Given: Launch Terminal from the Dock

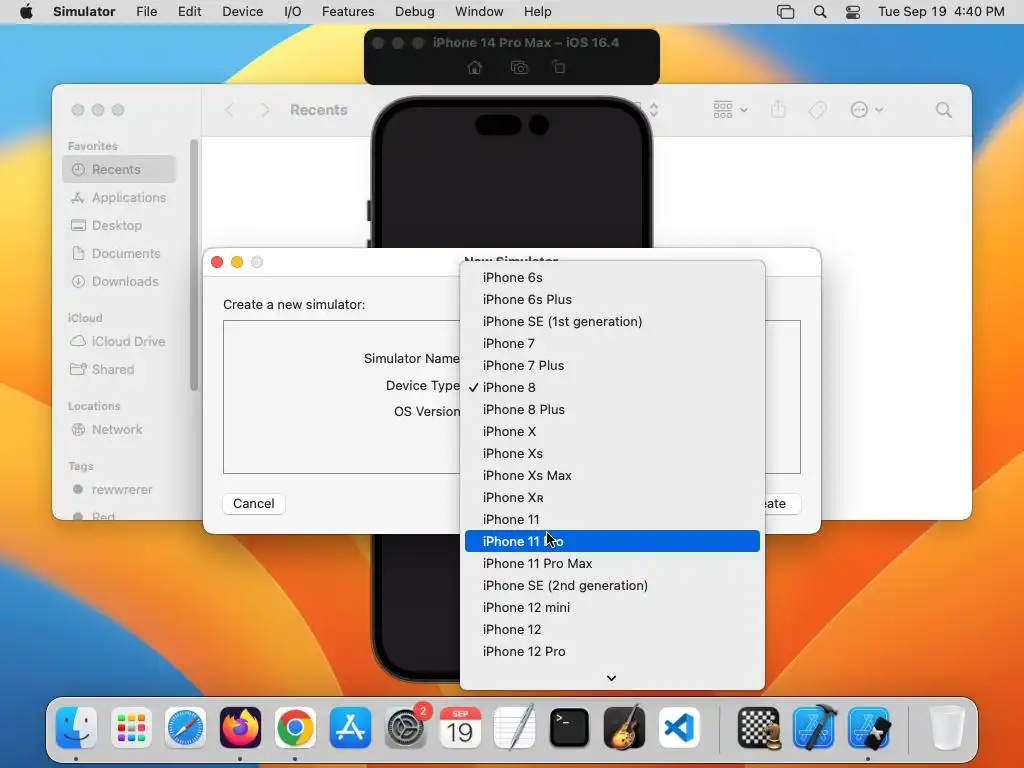Looking at the screenshot, I should 569,727.
